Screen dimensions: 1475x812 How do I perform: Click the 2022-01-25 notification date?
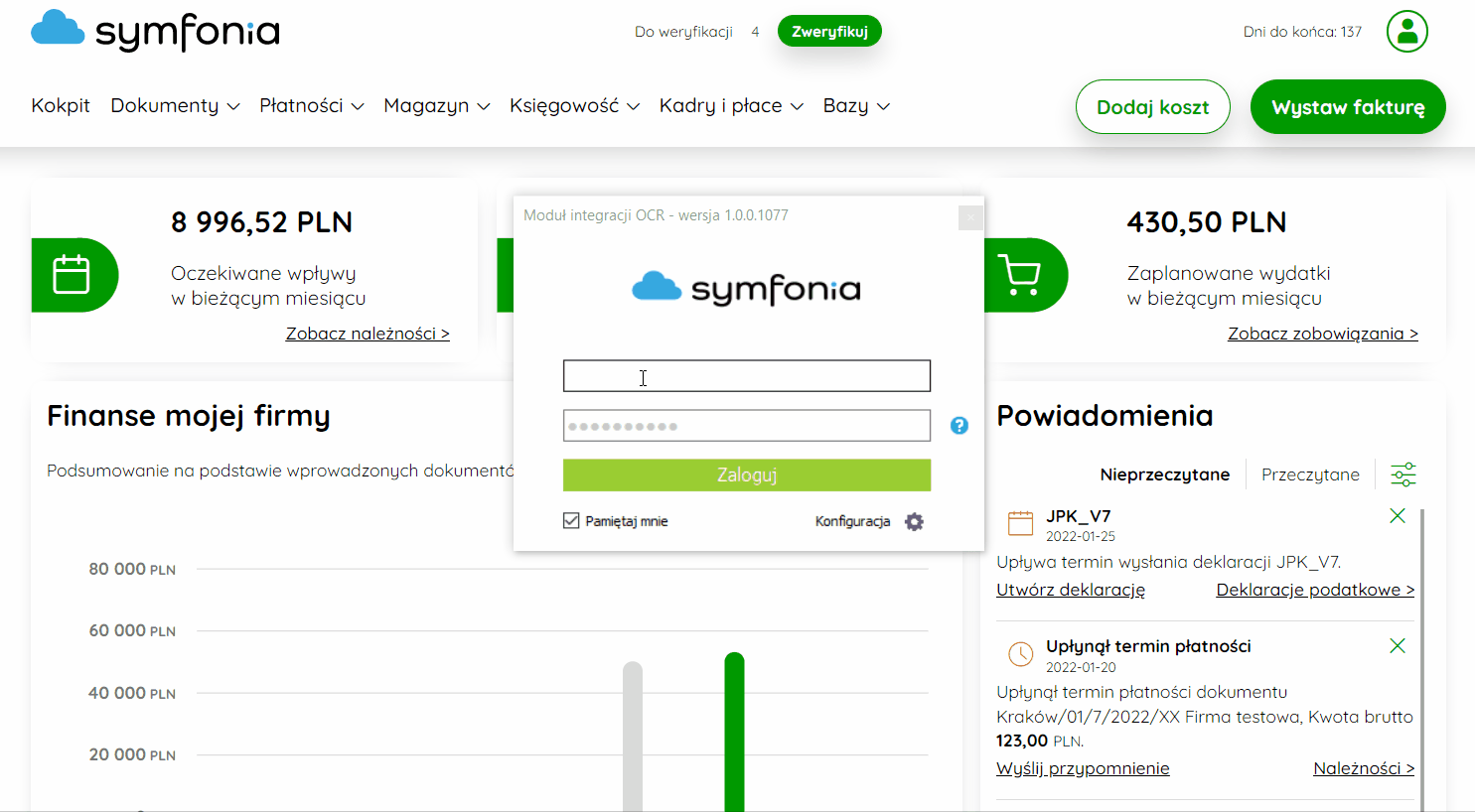[x=1081, y=536]
